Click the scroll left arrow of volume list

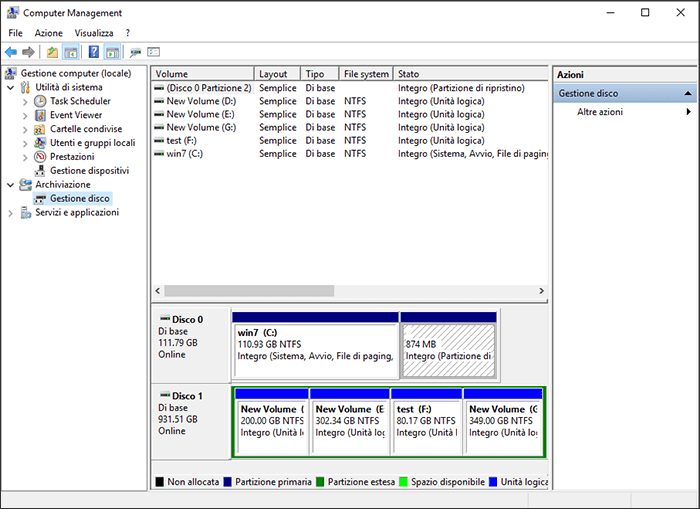coord(158,291)
